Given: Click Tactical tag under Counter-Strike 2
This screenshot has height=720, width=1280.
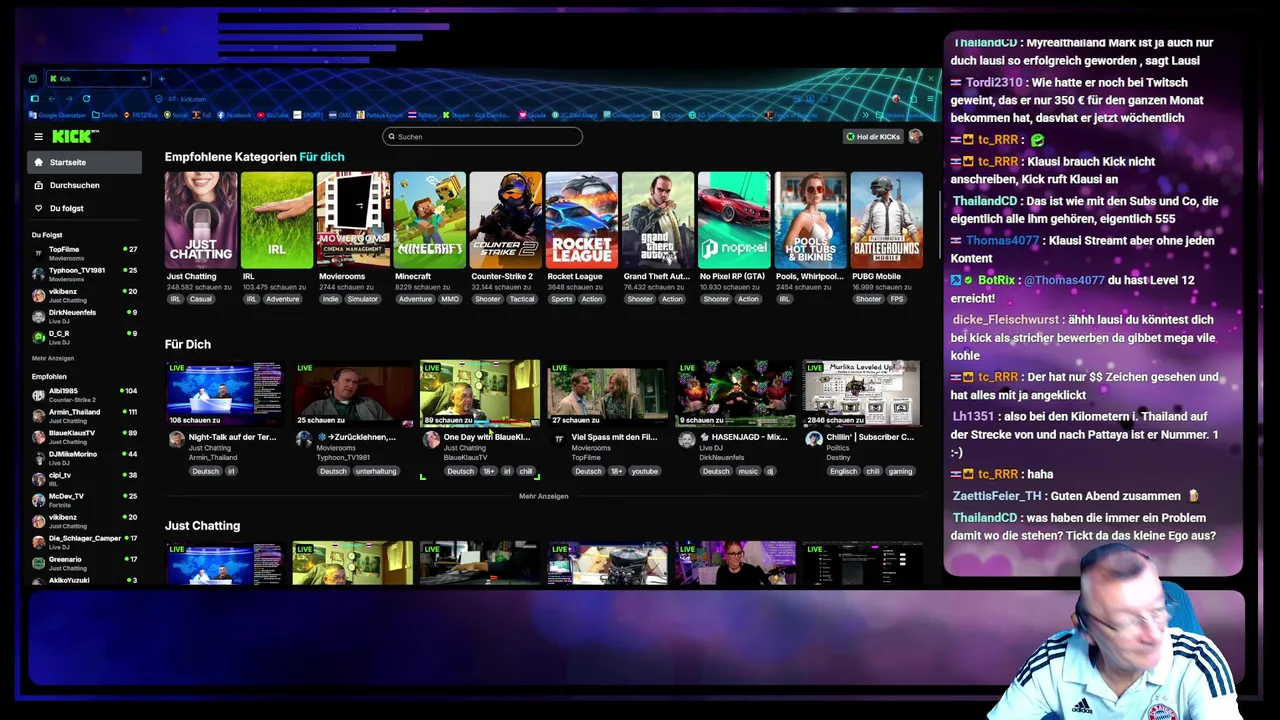Looking at the screenshot, I should click(x=522, y=299).
